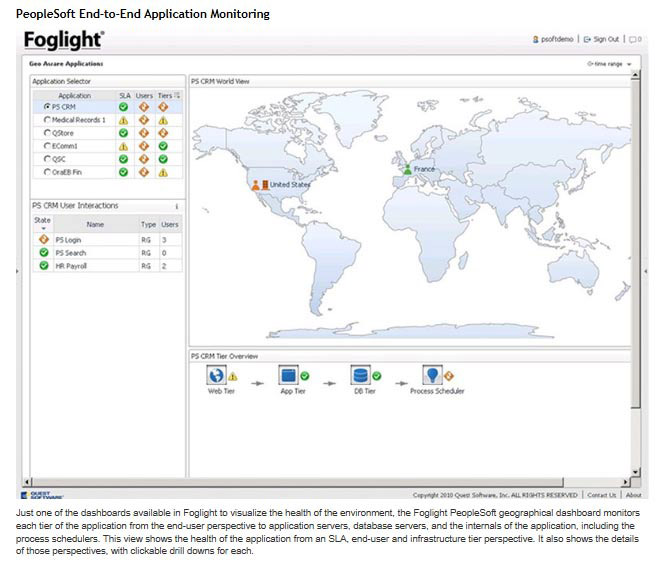
Task: Click the App Tier green status icon
Action: 305,376
